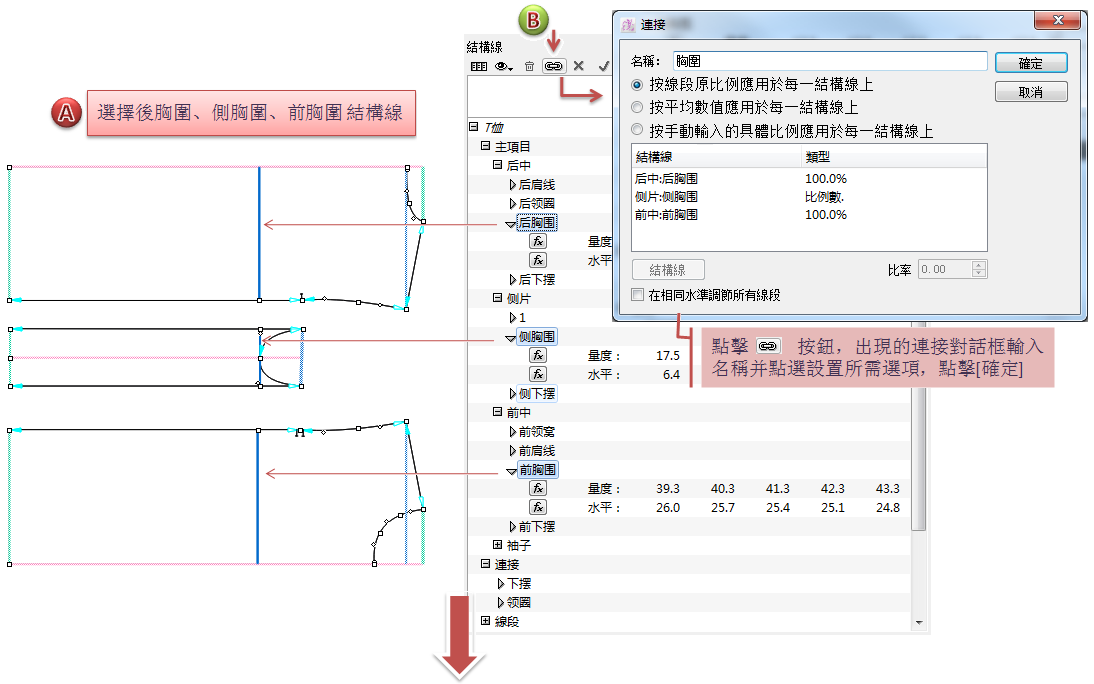Expand the 袖子 tree node

coord(499,545)
